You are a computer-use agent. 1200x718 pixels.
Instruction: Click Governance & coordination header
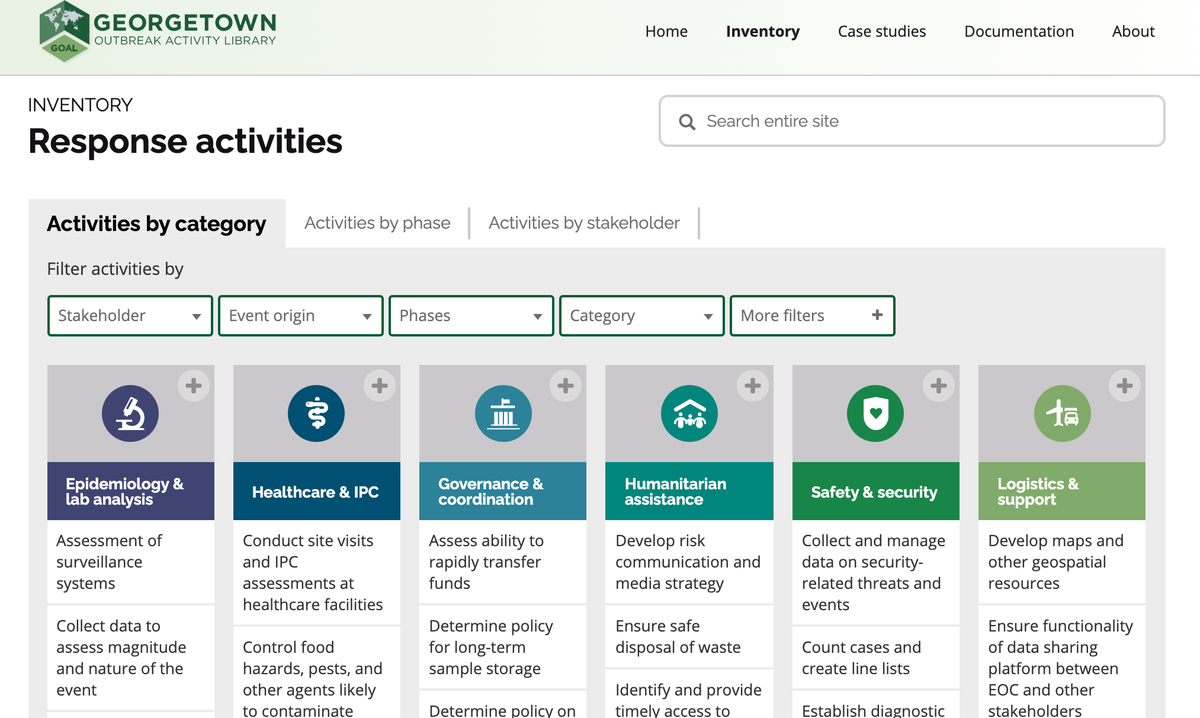(503, 491)
